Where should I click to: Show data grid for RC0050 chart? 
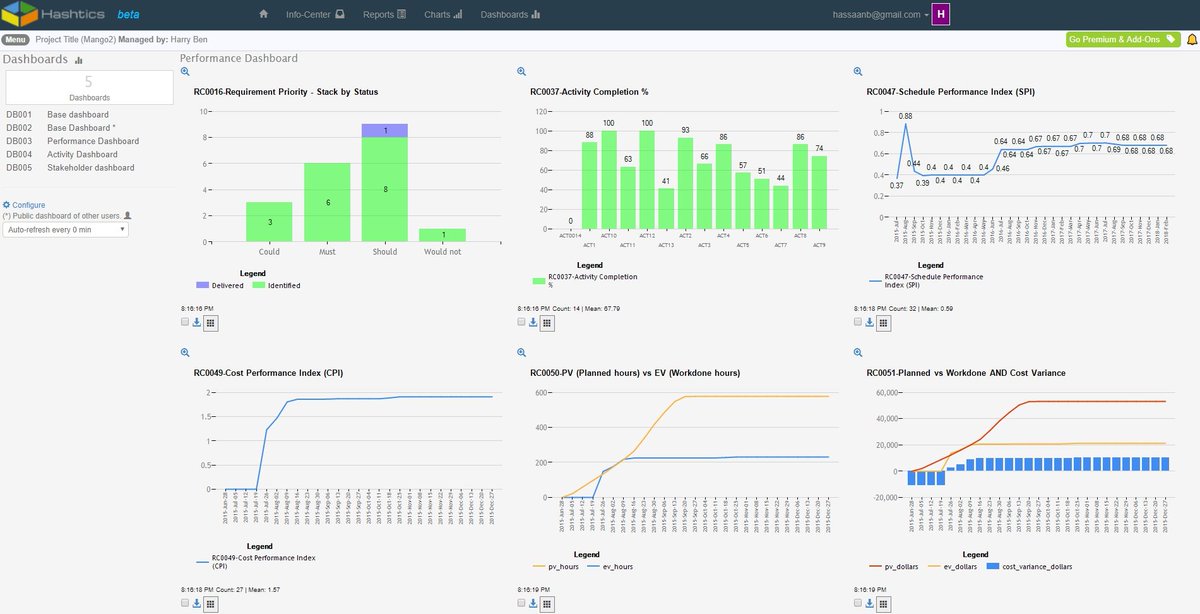point(547,603)
